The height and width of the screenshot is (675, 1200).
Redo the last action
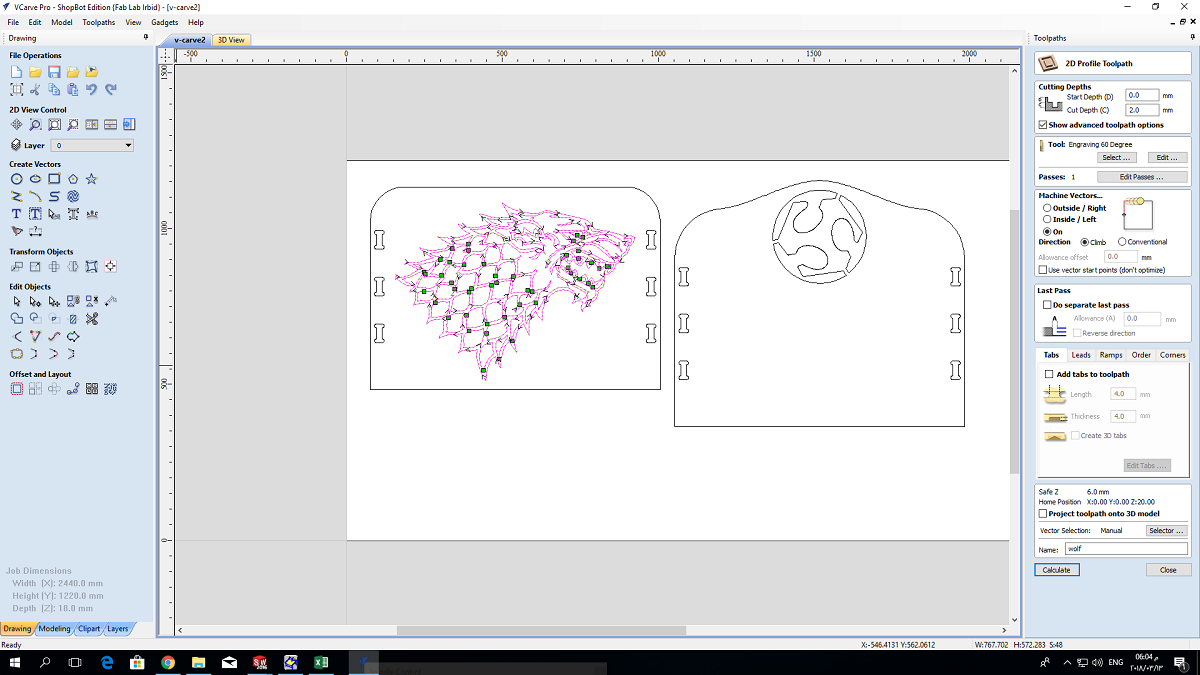click(x=110, y=90)
